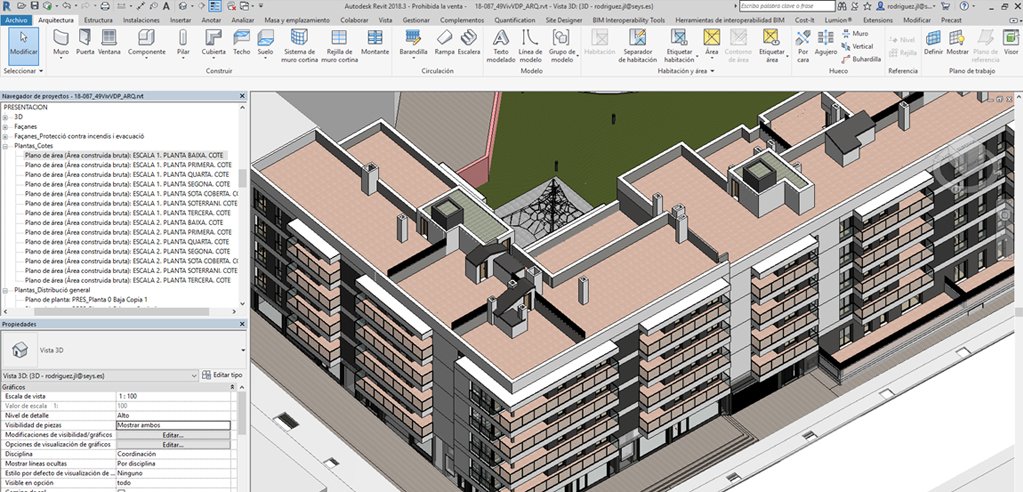Image resolution: width=1023 pixels, height=492 pixels.
Task: Open the Vista ribbon tab
Action: (x=386, y=20)
